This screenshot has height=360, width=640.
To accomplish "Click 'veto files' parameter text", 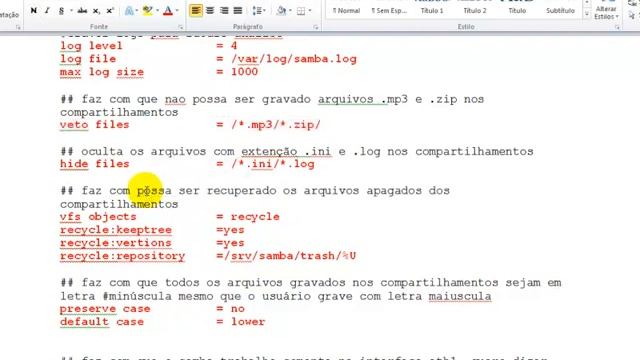I will [x=95, y=124].
